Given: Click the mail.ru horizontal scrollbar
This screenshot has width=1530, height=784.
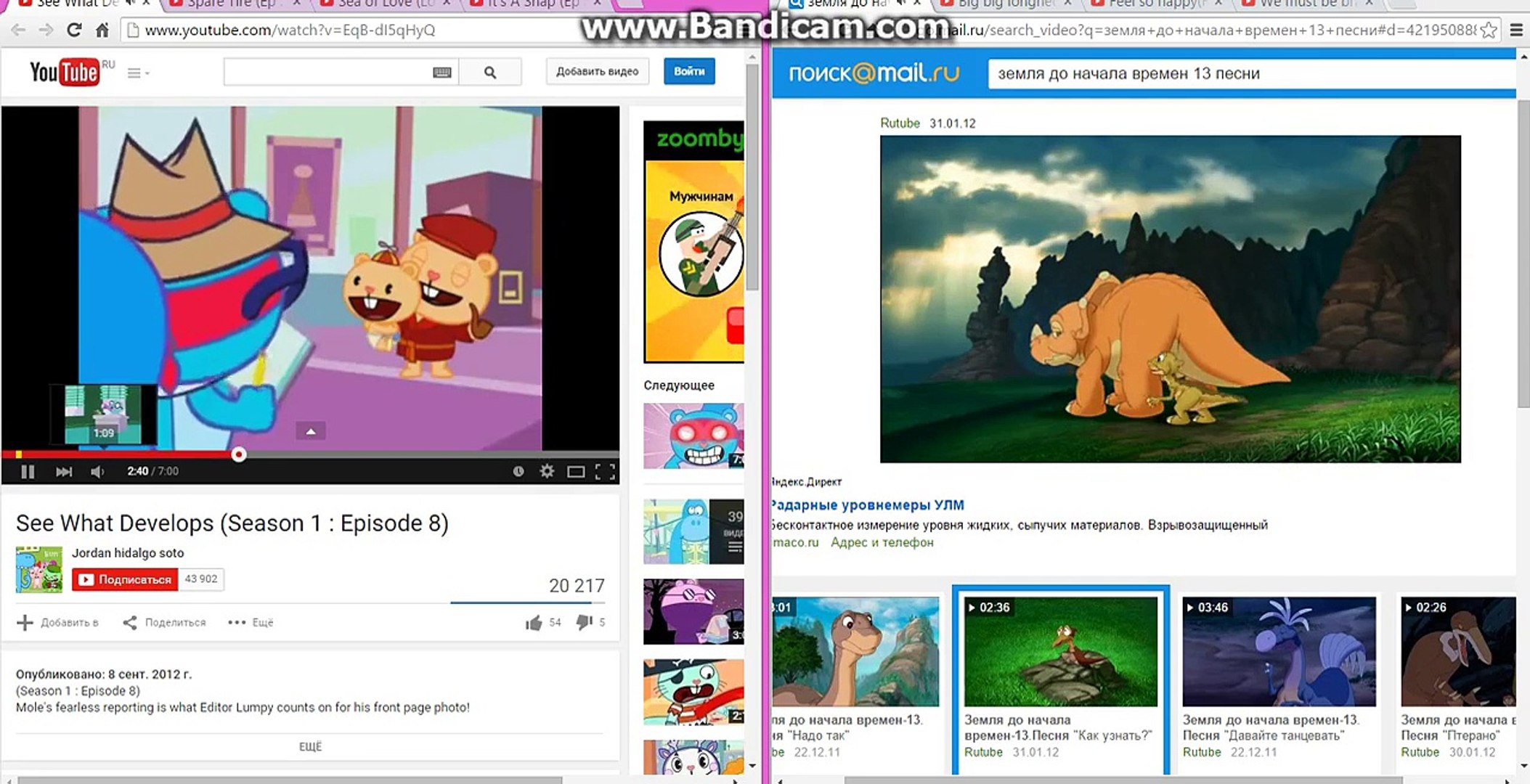Looking at the screenshot, I should 1123,780.
